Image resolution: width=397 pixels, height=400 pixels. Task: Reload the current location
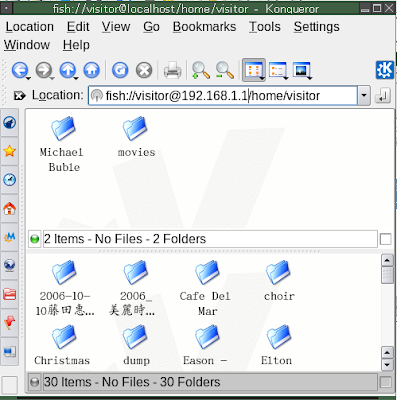pos(120,70)
